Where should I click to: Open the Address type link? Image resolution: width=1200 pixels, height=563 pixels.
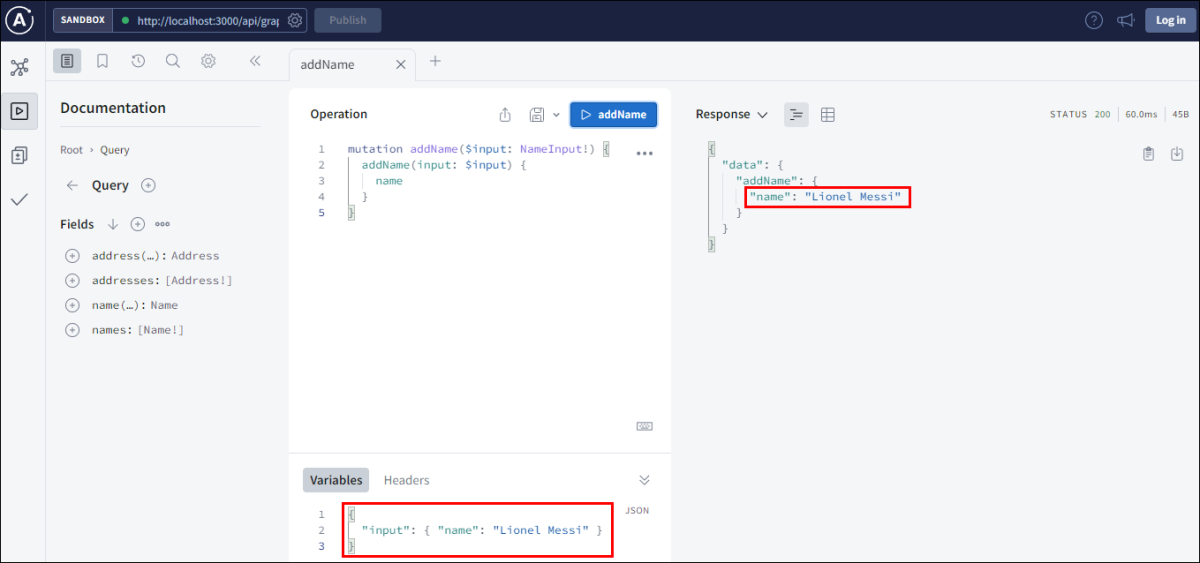(195, 256)
